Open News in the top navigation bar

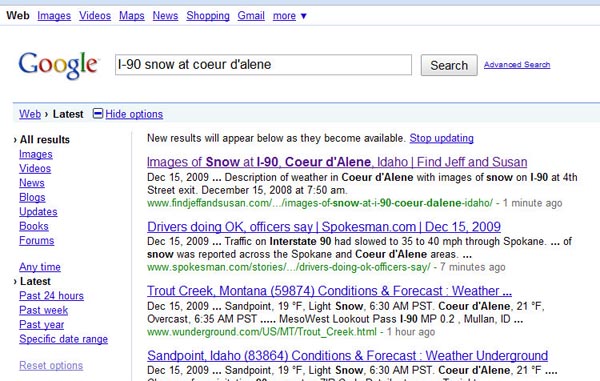pos(165,16)
